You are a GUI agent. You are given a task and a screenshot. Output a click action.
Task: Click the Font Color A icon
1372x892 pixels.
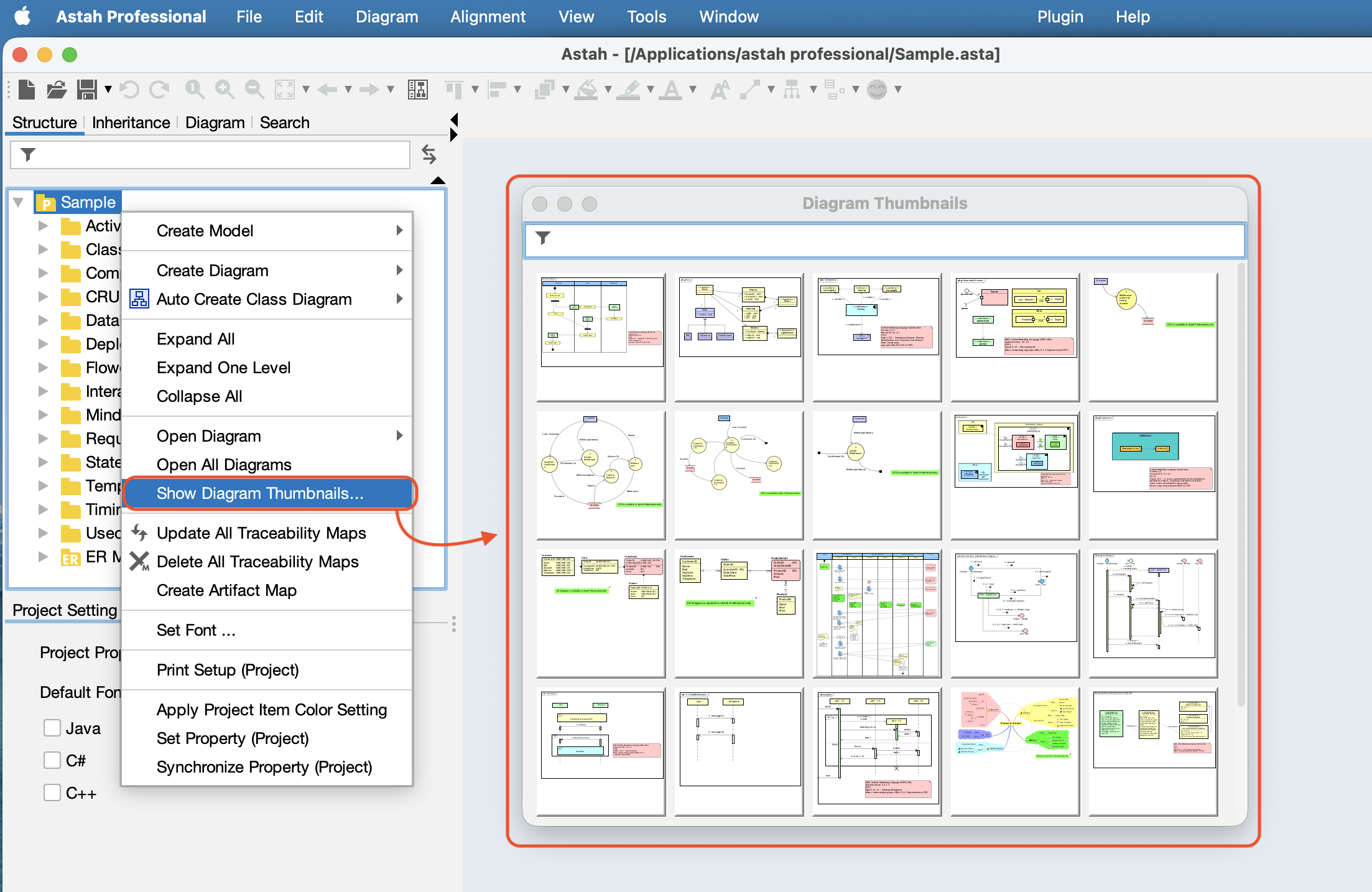pyautogui.click(x=671, y=90)
